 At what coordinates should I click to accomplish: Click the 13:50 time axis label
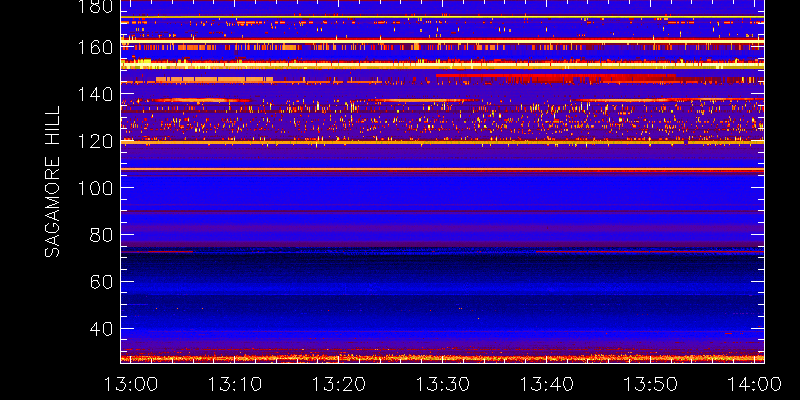point(651,384)
